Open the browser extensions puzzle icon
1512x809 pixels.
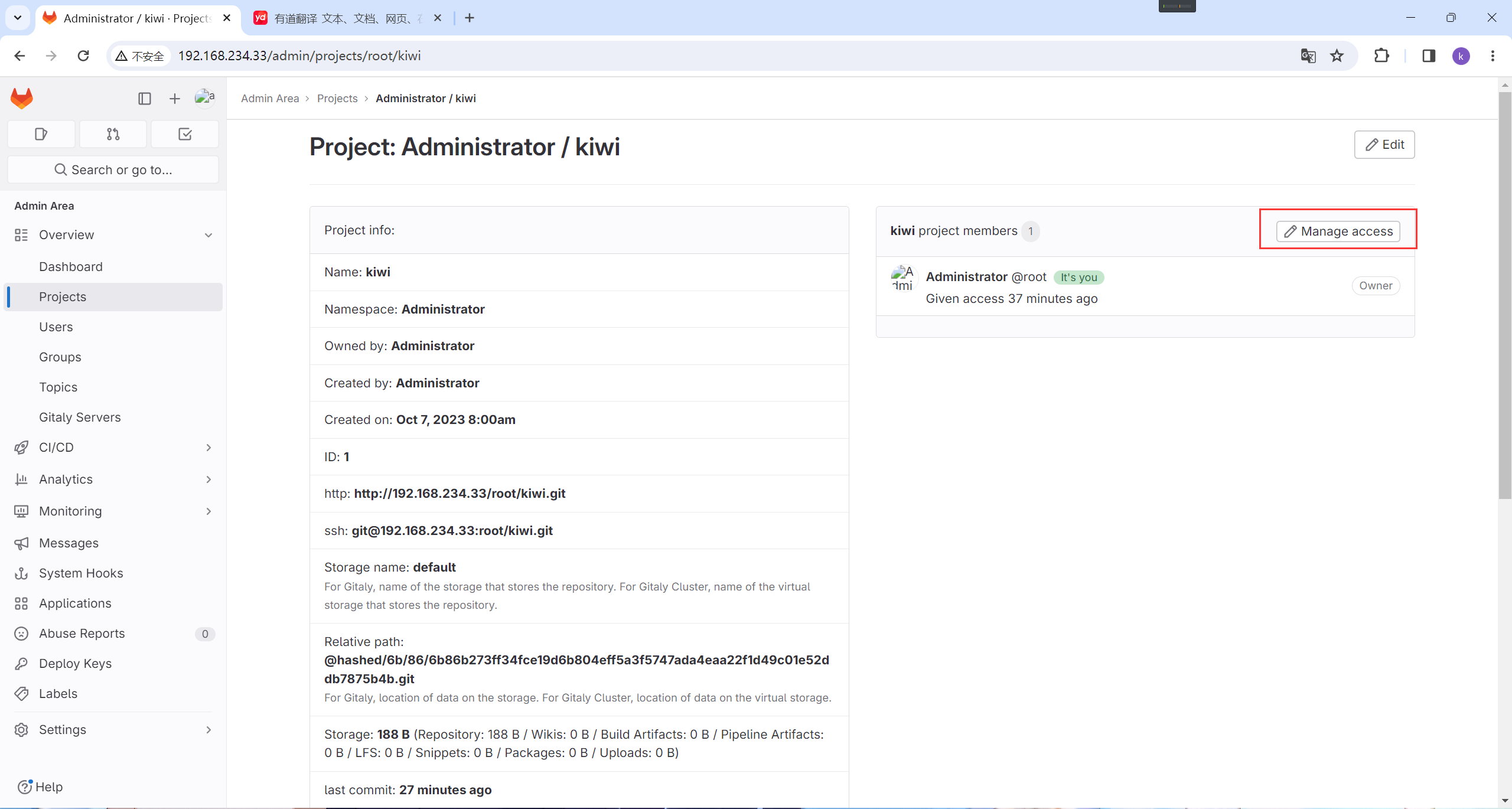point(1381,56)
